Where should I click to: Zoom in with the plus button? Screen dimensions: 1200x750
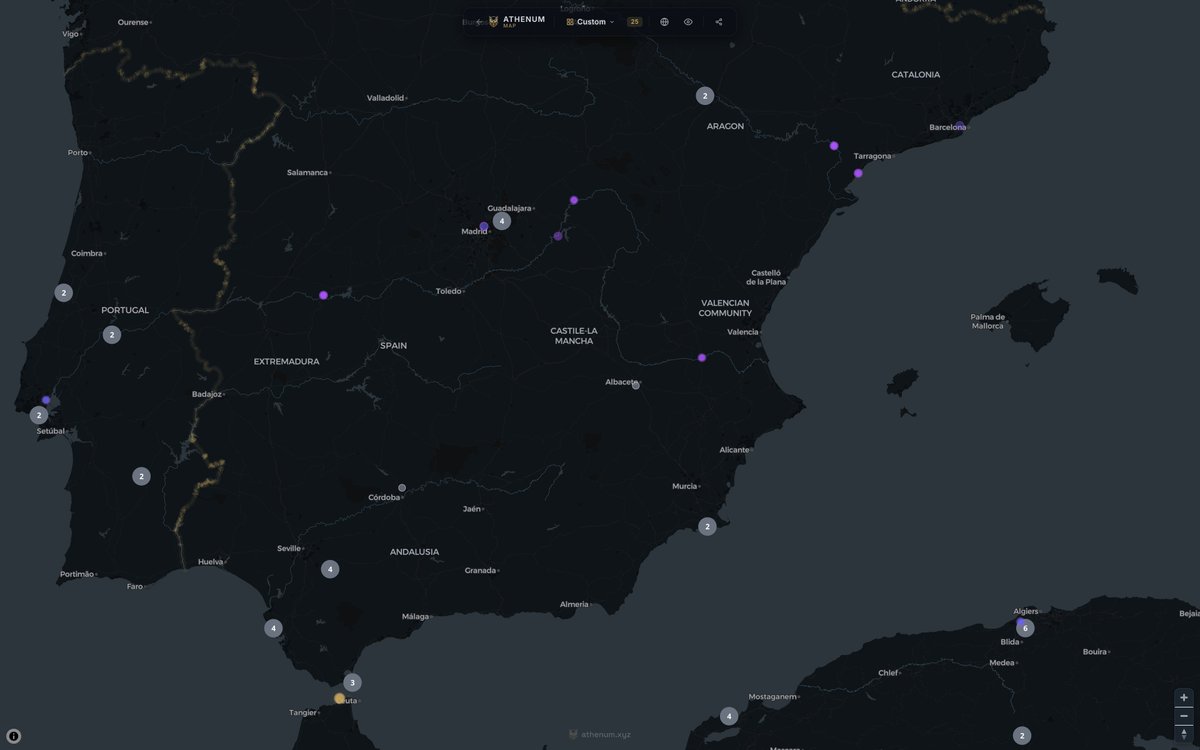[1184, 697]
